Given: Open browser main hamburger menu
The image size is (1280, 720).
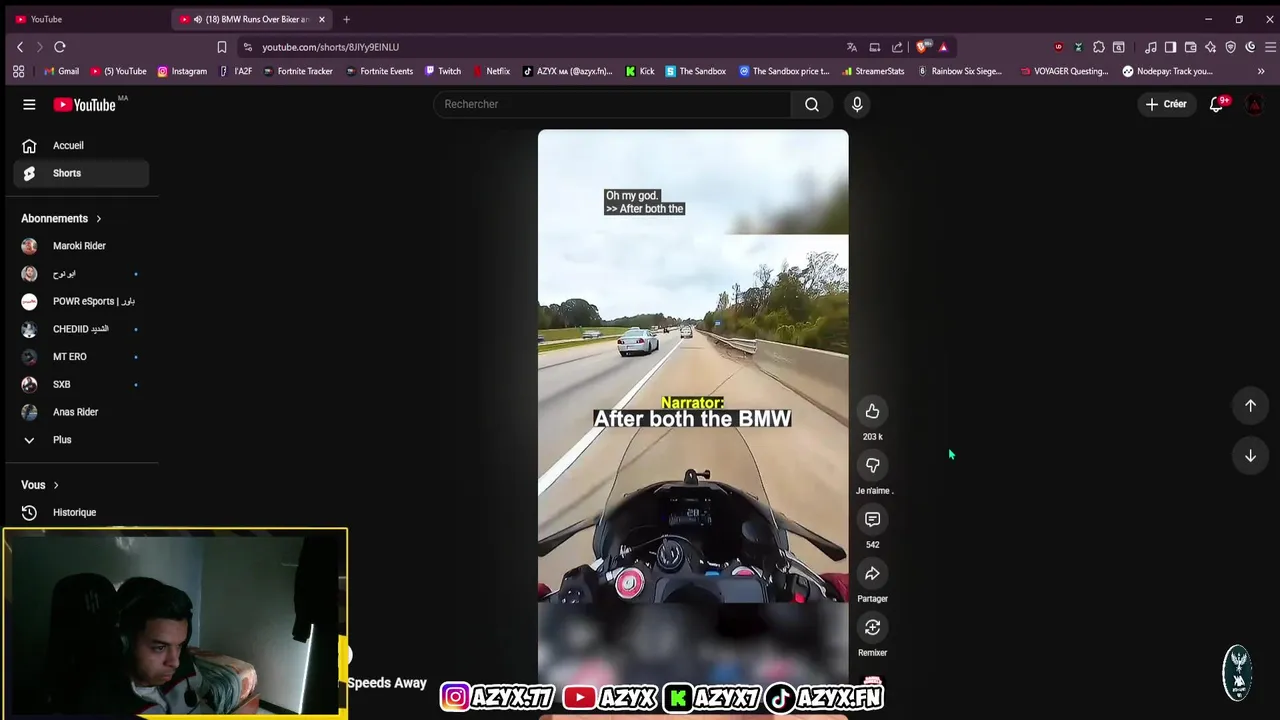Looking at the screenshot, I should [x=1271, y=47].
